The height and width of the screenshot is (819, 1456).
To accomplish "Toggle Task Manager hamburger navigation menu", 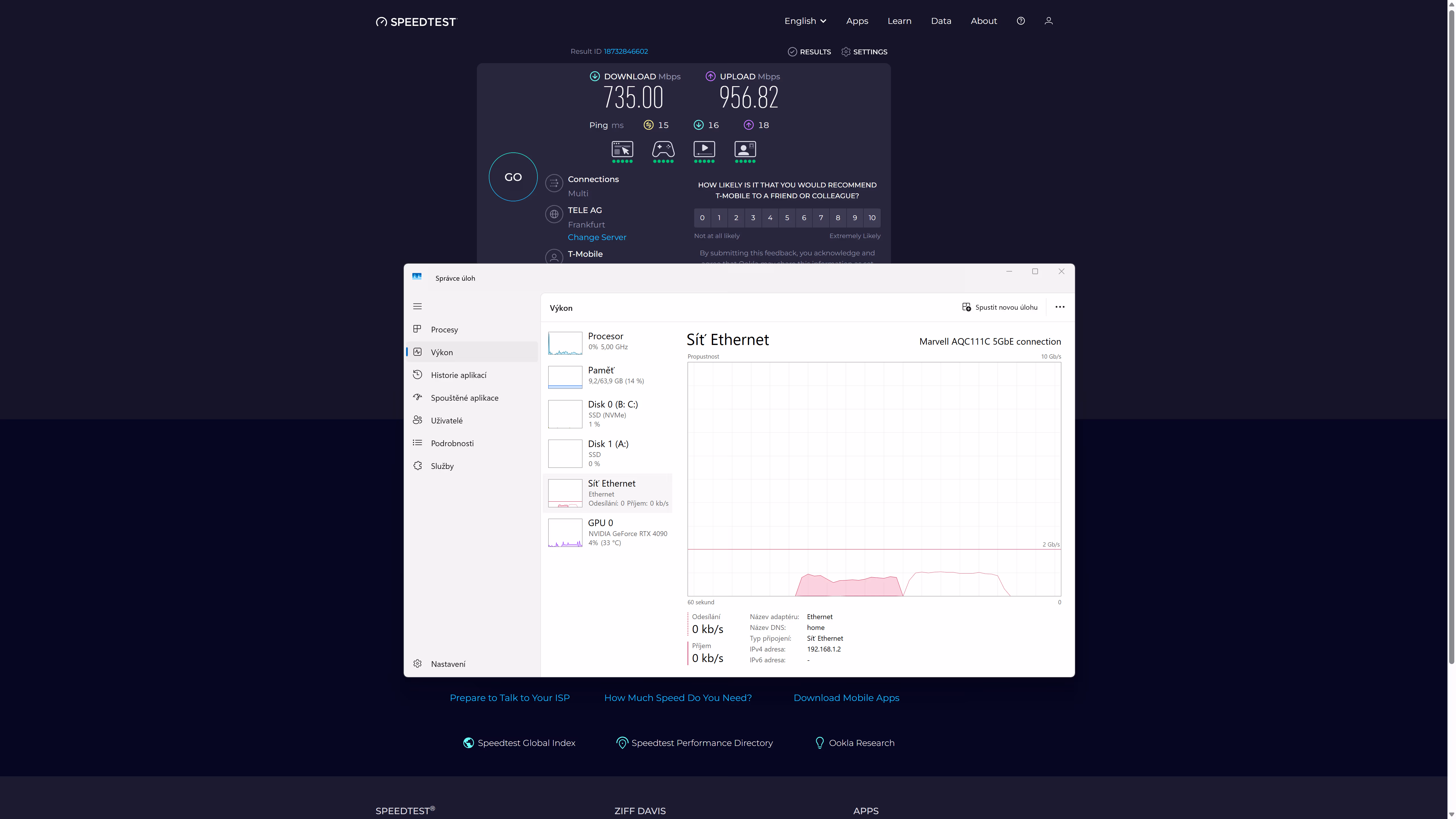I will (x=417, y=306).
